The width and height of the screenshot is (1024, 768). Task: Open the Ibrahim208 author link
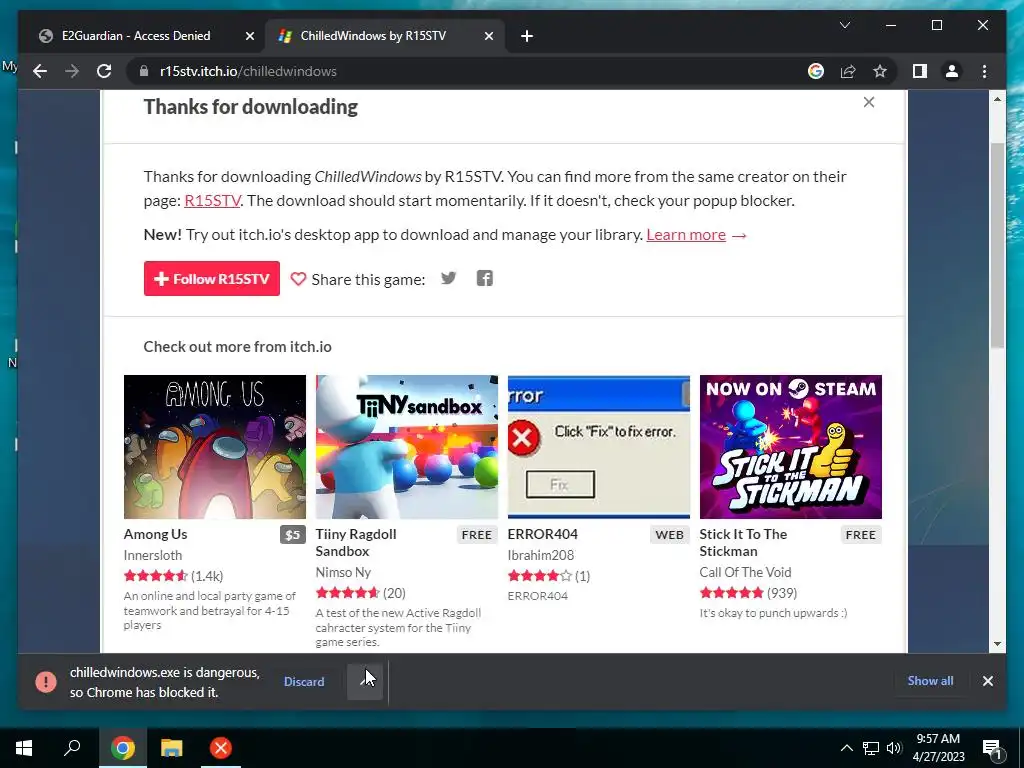click(541, 555)
